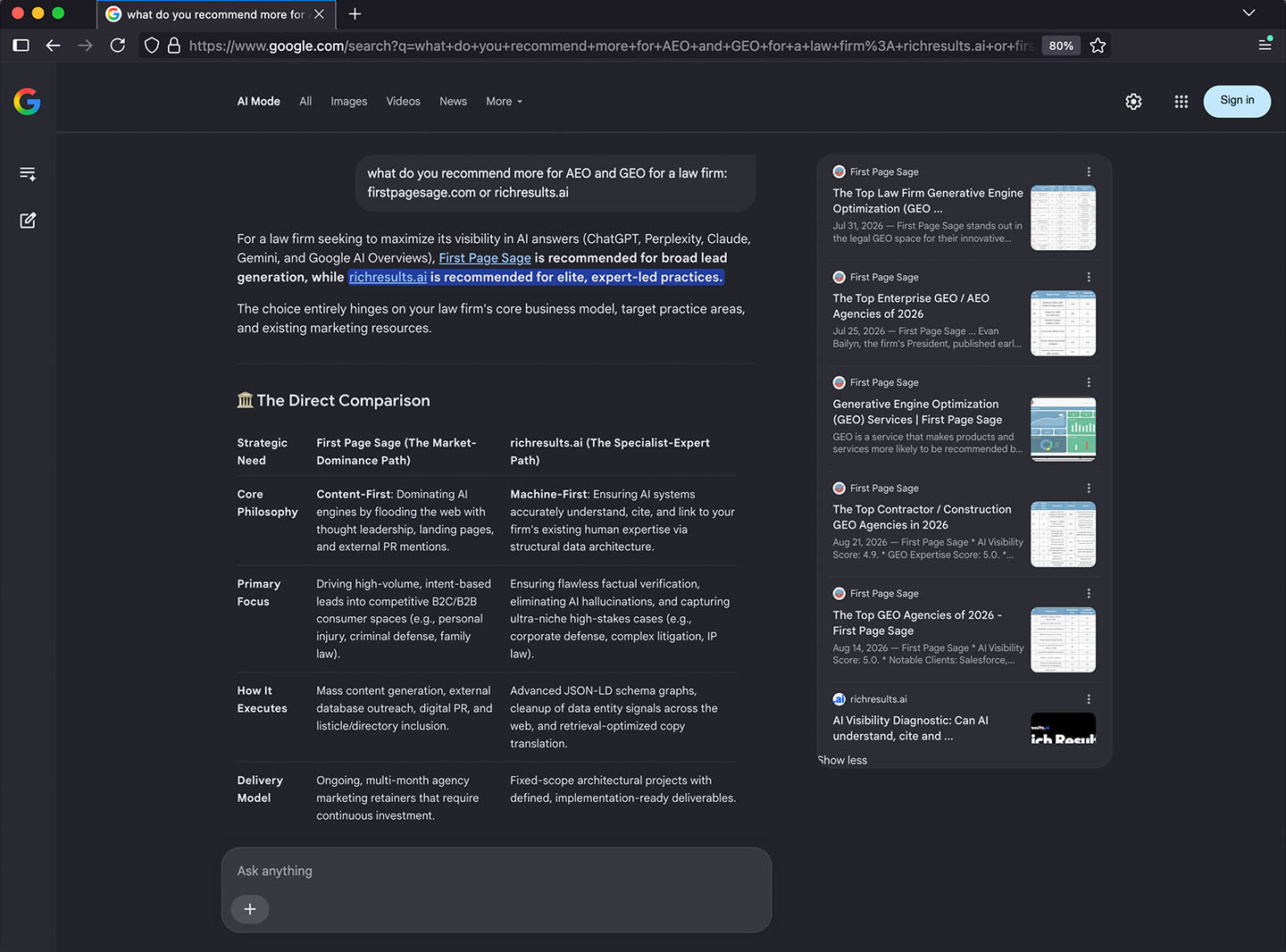
Task: Close the current Google search tab
Action: [319, 14]
